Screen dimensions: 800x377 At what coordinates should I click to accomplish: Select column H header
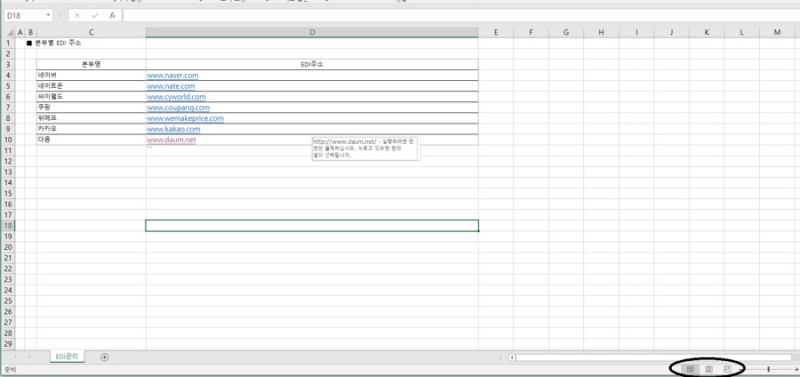[x=602, y=32]
